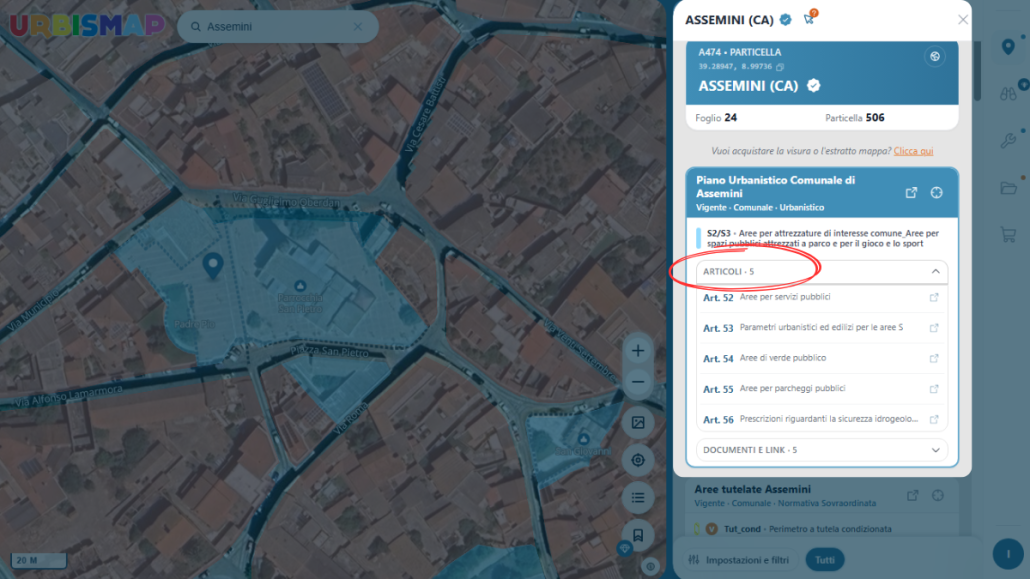1030x579 pixels.
Task: Open the basemap imagery selector icon
Action: (638, 423)
